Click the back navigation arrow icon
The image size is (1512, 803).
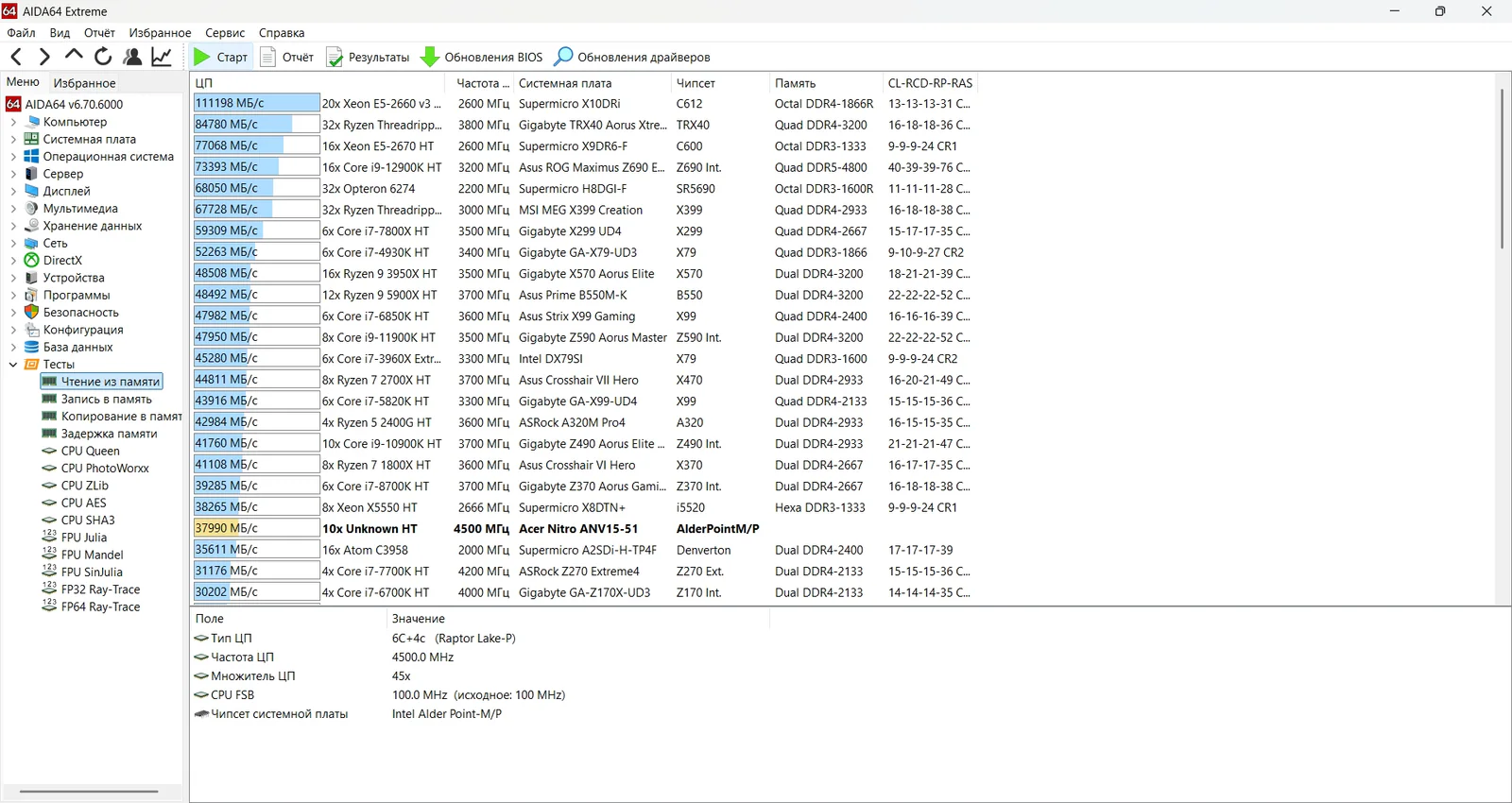16,57
